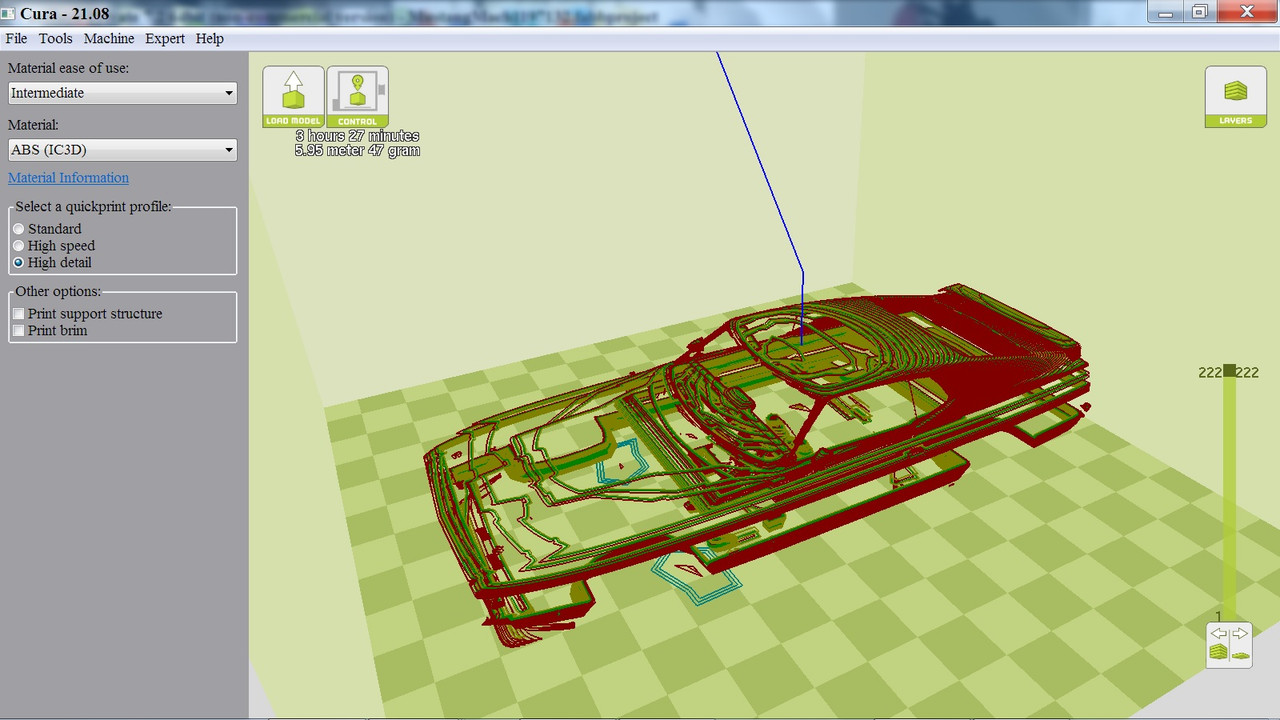Open the Tools menu
This screenshot has width=1280, height=720.
click(56, 38)
